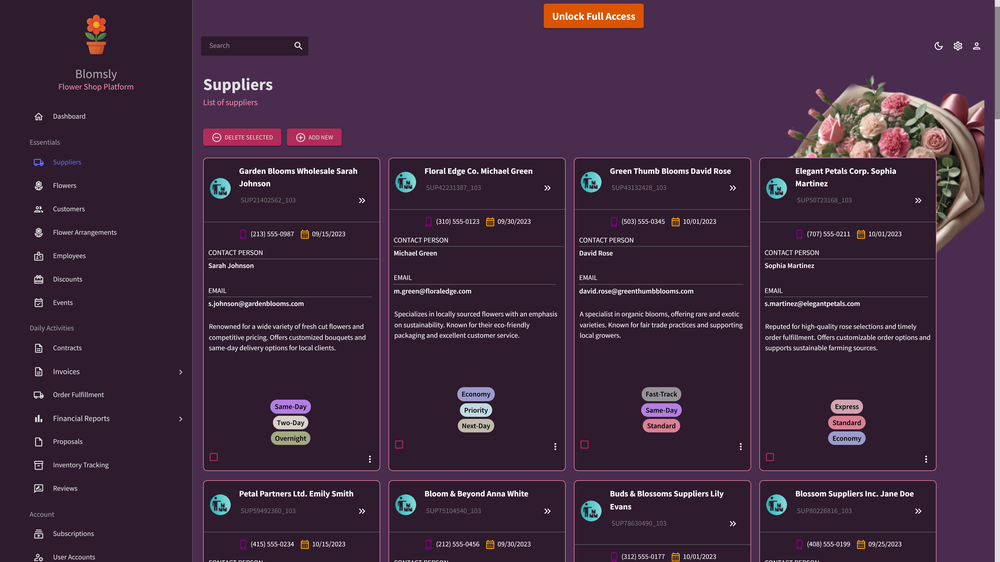Click Bloom & Beyond avatar icon

tap(406, 505)
